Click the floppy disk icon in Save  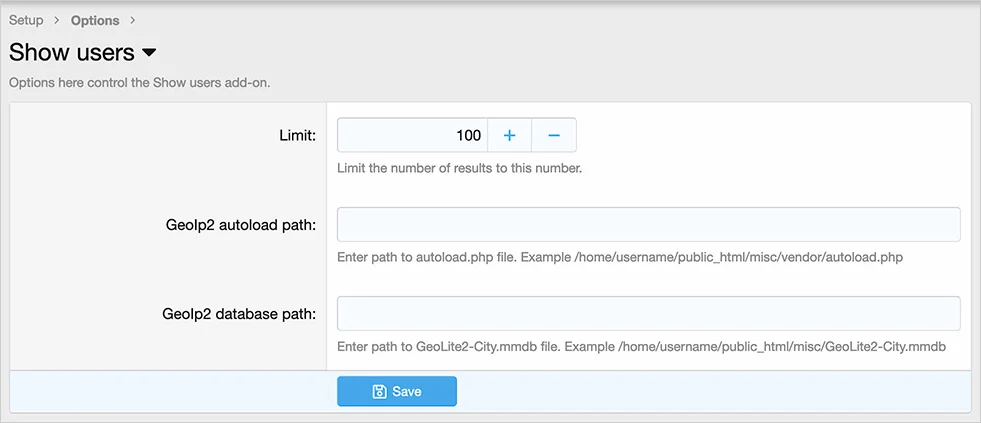[x=379, y=392]
